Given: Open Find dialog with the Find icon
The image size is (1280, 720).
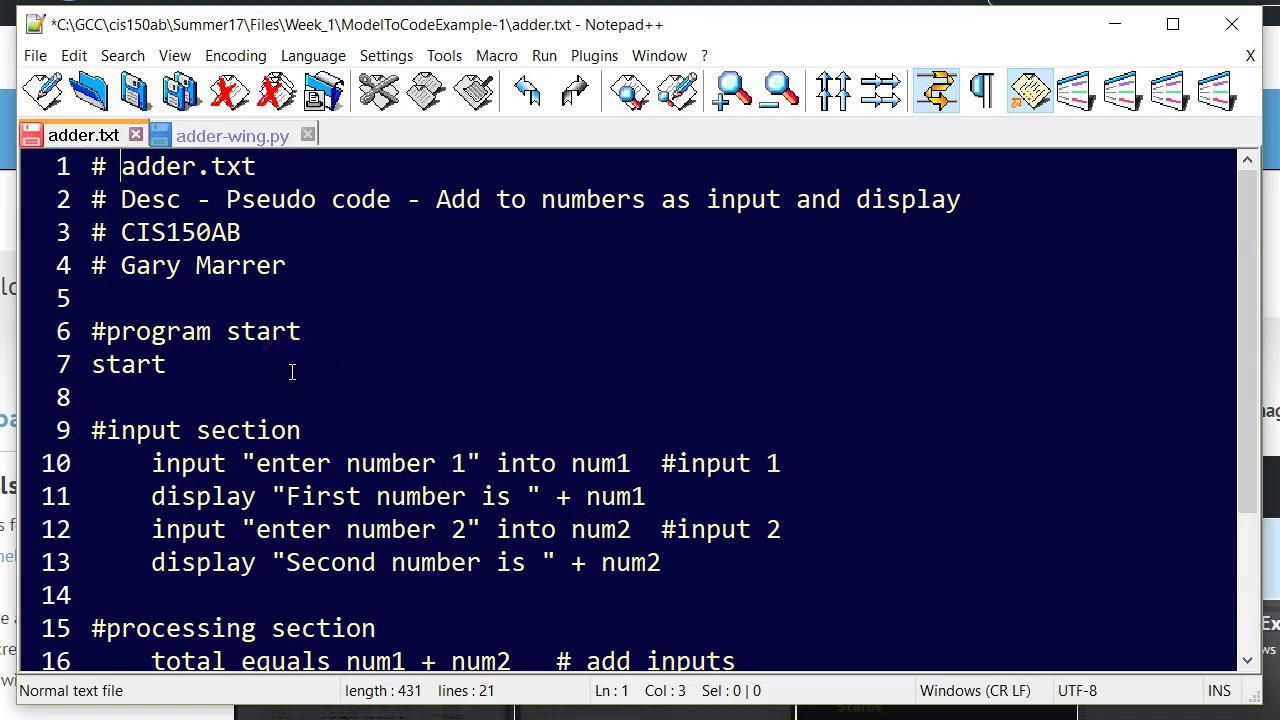Looking at the screenshot, I should coord(630,92).
